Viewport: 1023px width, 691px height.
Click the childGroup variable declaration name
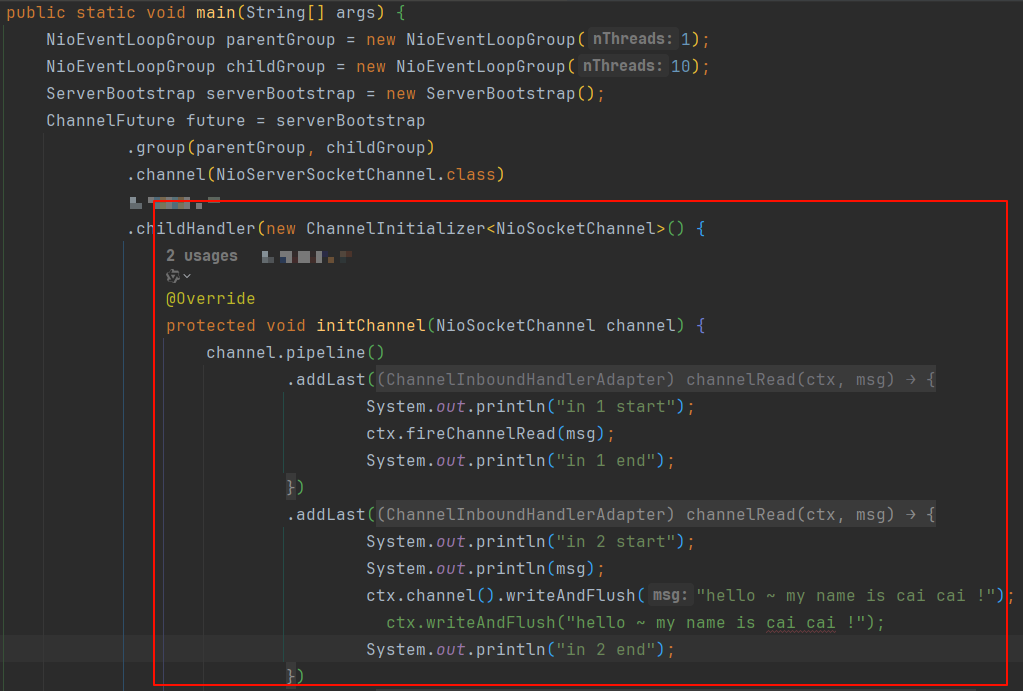pyautogui.click(x=275, y=66)
